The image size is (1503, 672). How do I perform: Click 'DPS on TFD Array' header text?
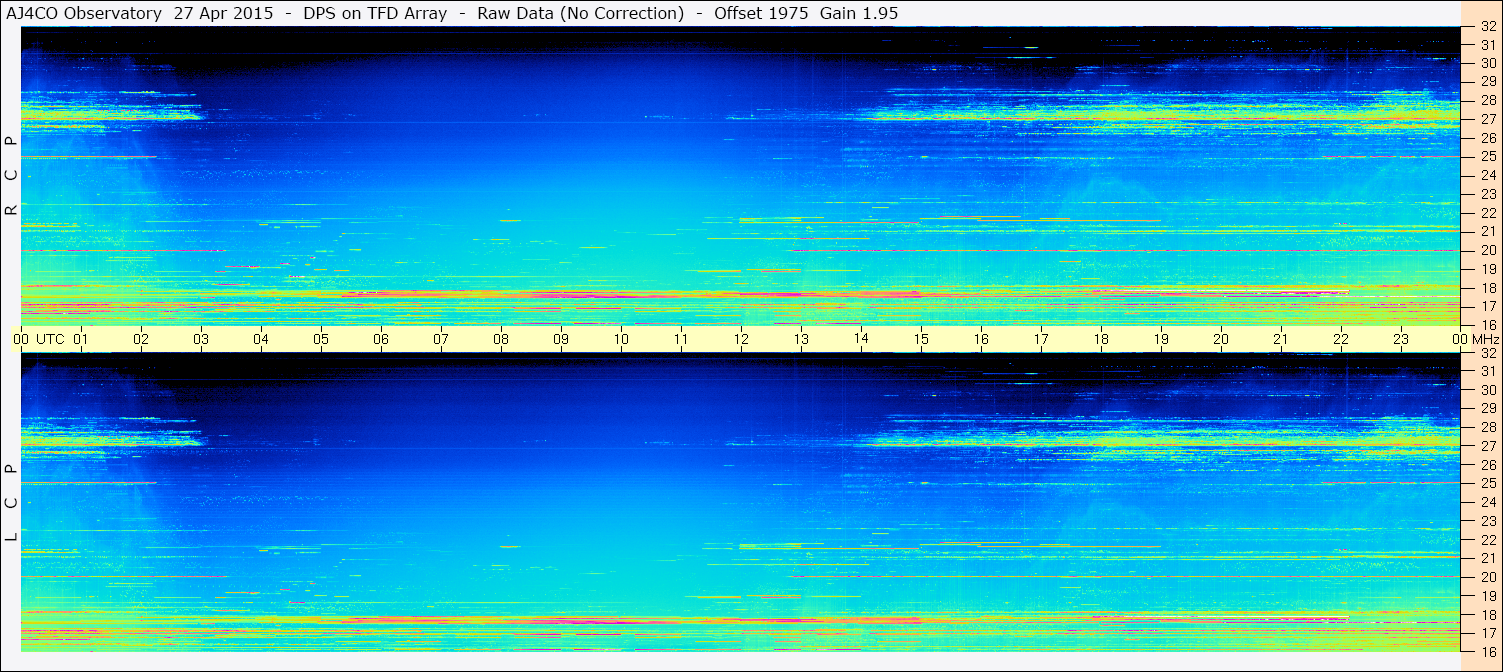[x=375, y=13]
